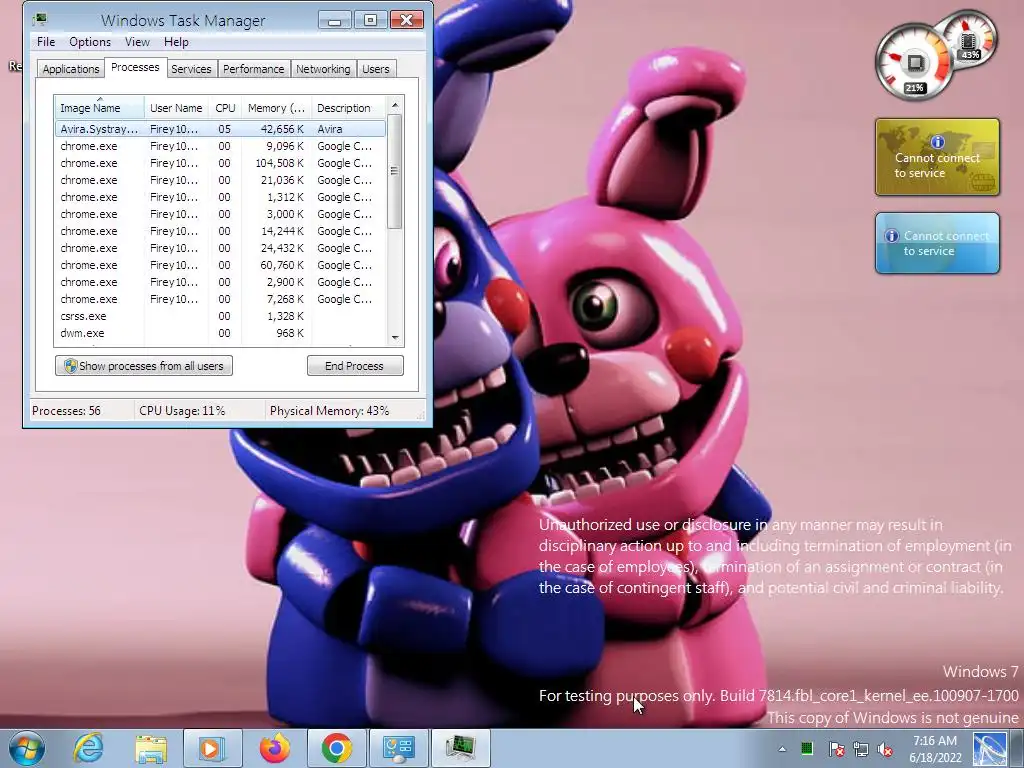Image resolution: width=1024 pixels, height=768 pixels.
Task: Switch to the Users tab
Action: click(376, 69)
